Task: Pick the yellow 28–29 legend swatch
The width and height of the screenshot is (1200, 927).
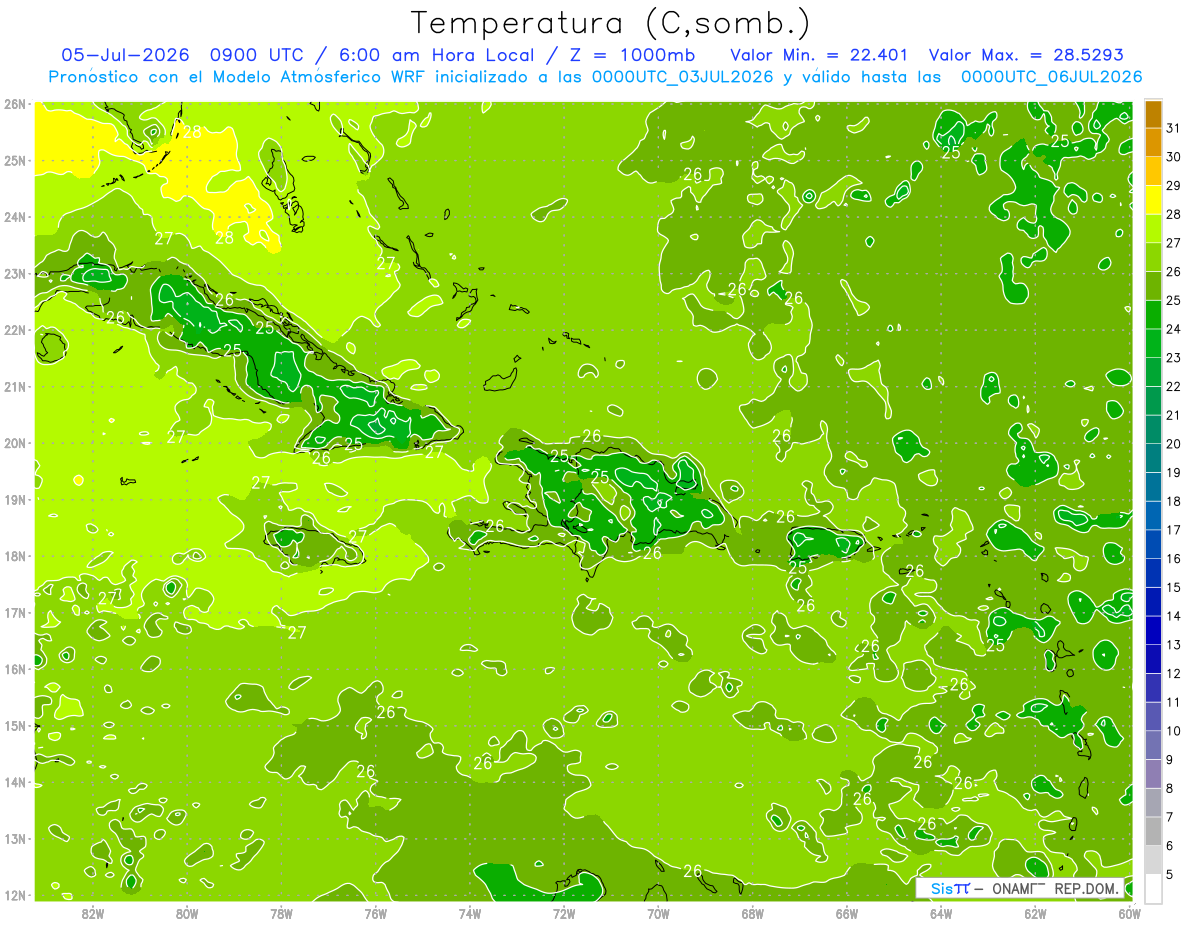Action: (x=1153, y=200)
